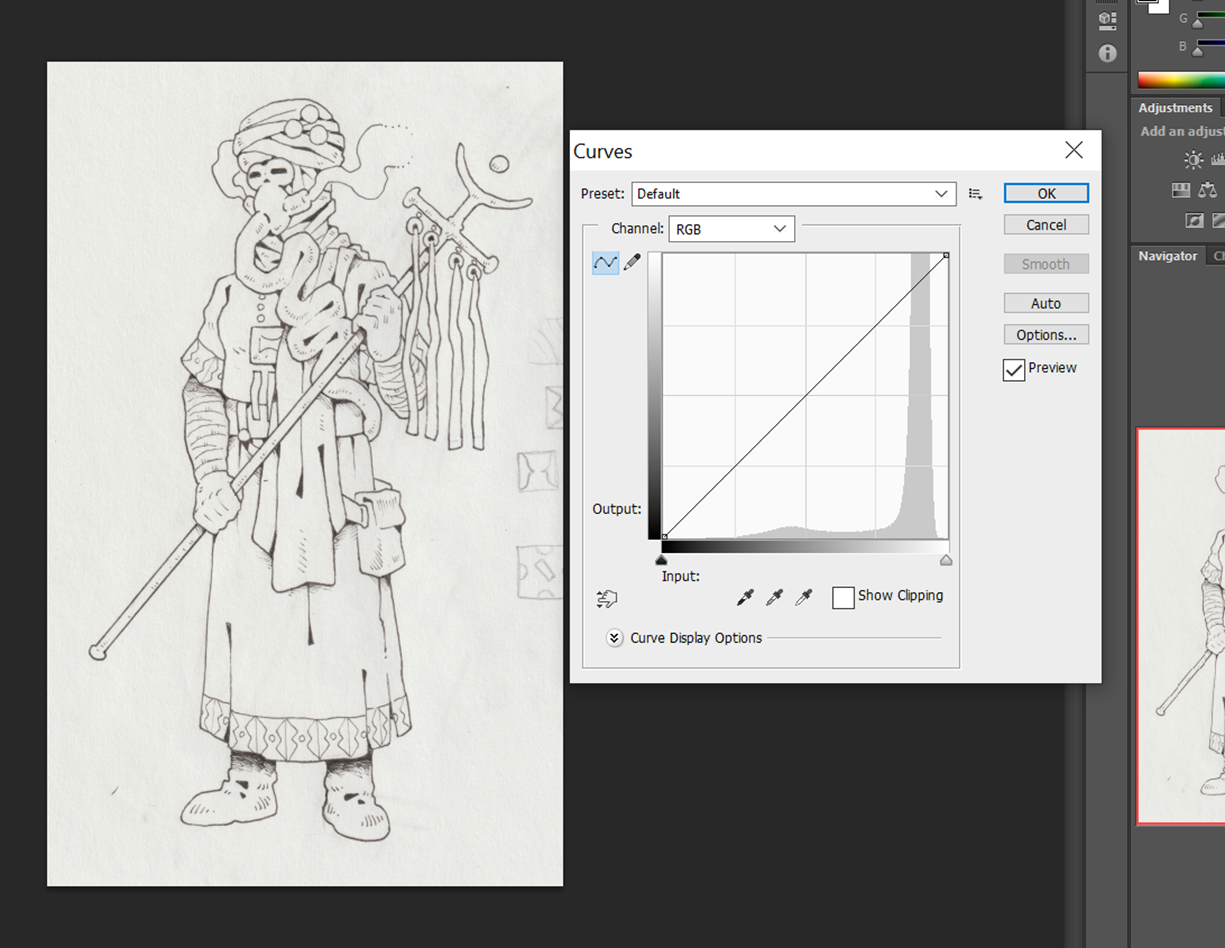
Task: Add a Brightness/Contrast adjustment
Action: tap(1194, 160)
